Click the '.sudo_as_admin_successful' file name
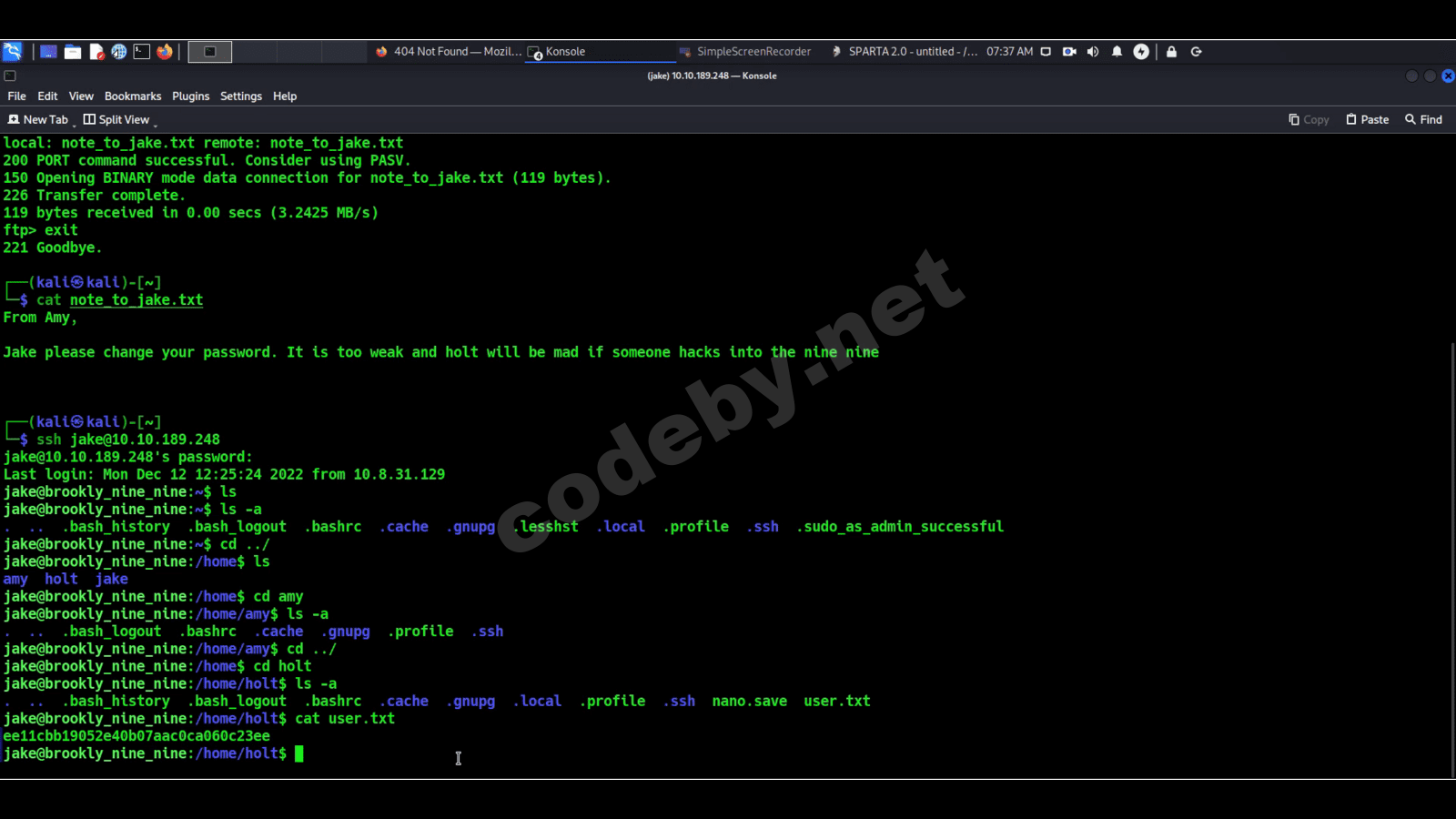 pyautogui.click(x=900, y=527)
